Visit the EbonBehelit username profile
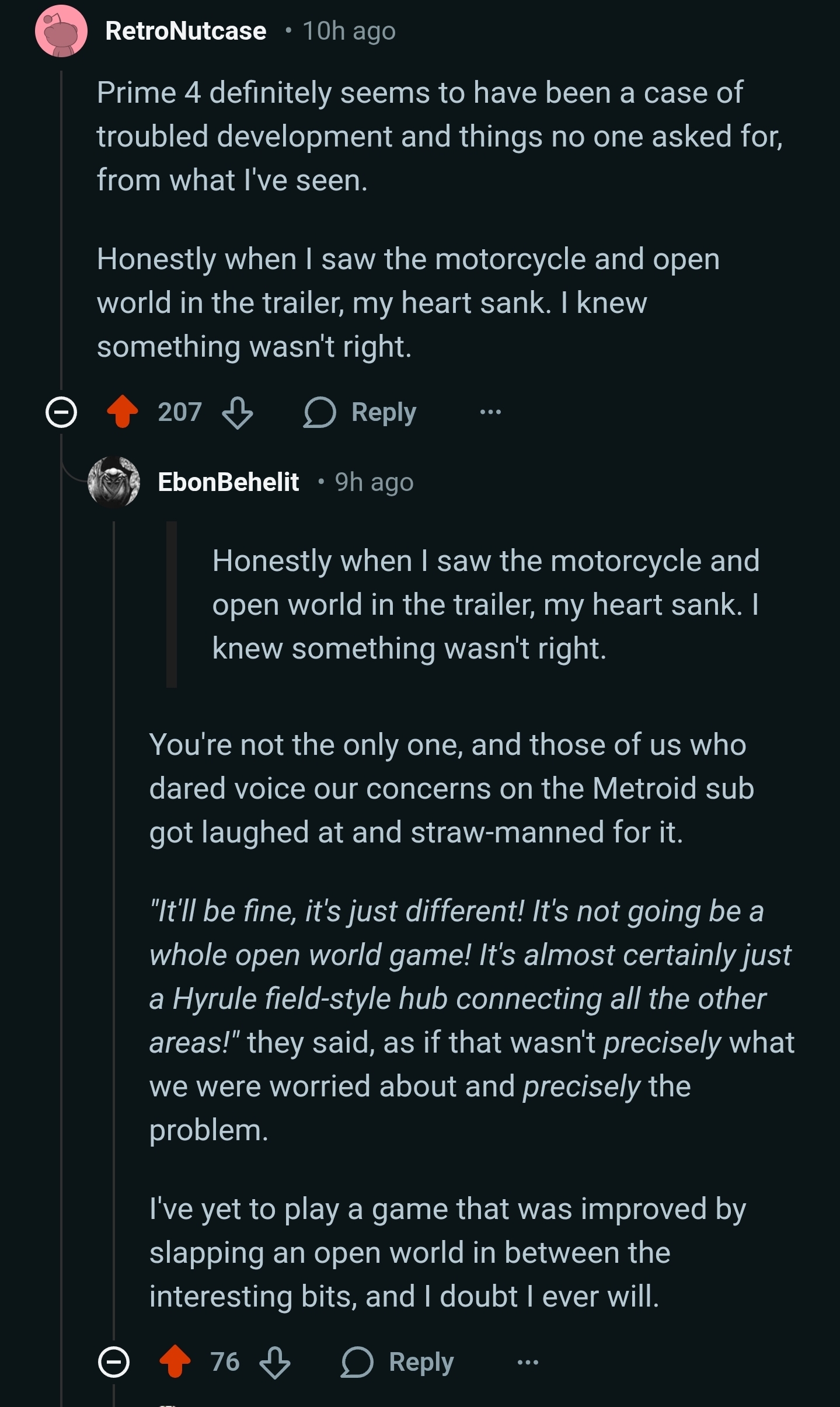Screen dimensions: 840x1407 (228, 482)
